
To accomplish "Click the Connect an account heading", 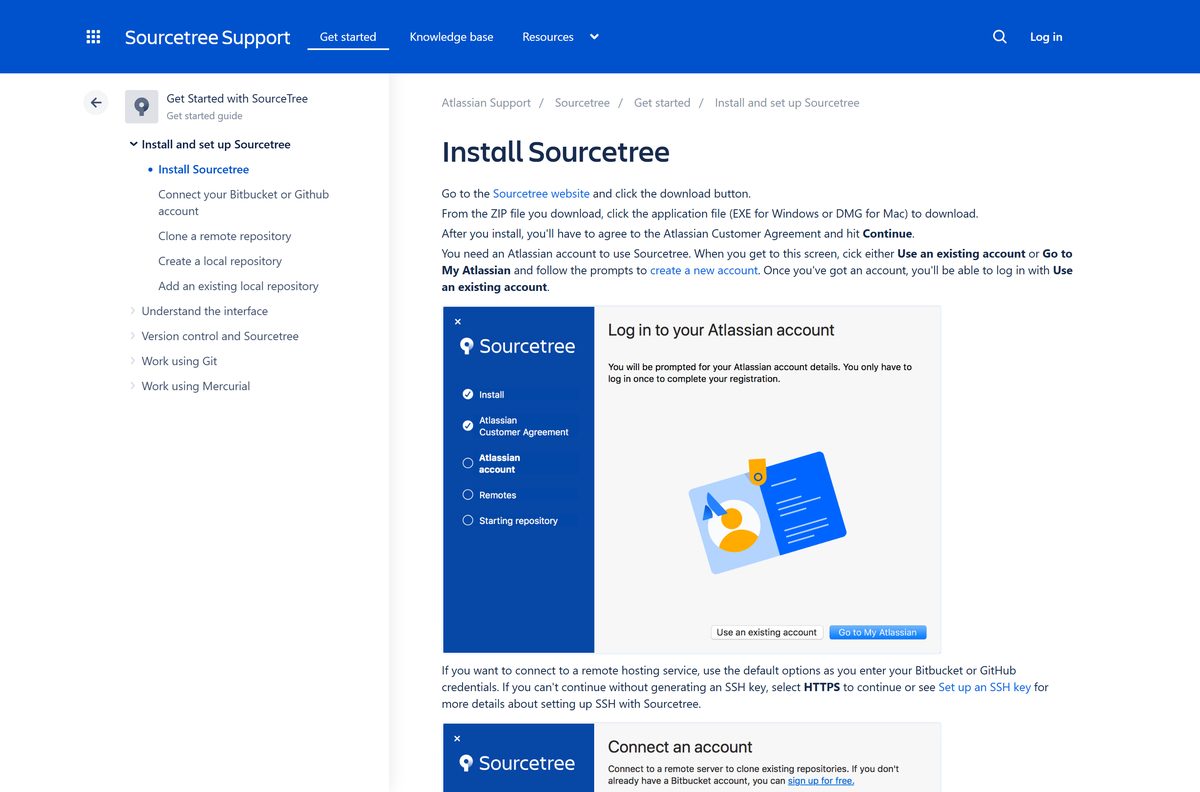I will click(x=680, y=747).
